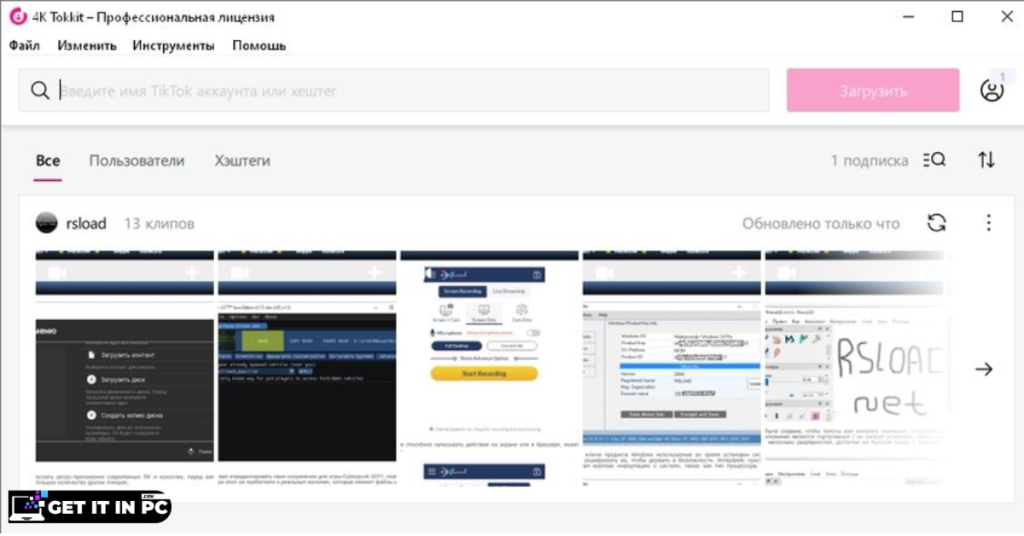The width and height of the screenshot is (1024, 536).
Task: Click the 13 клипов label
Action: (x=159, y=223)
